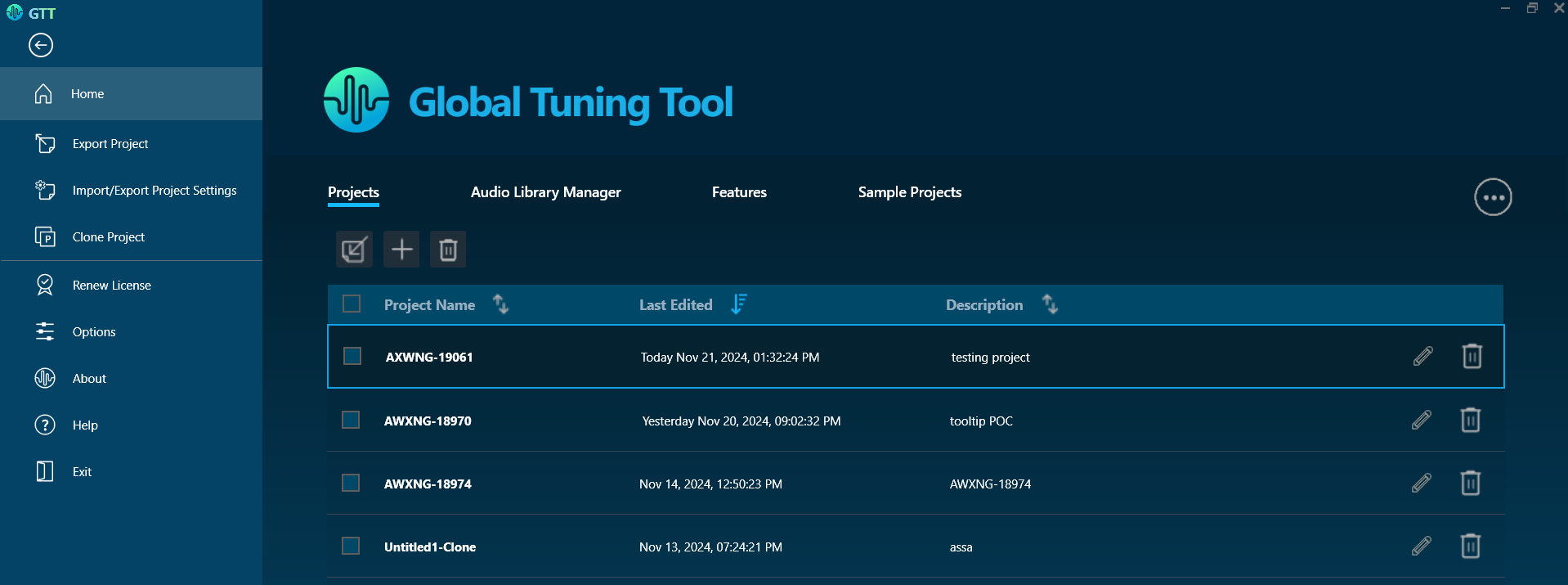Open the more options ellipsis button
This screenshot has width=1568, height=585.
[1493, 197]
